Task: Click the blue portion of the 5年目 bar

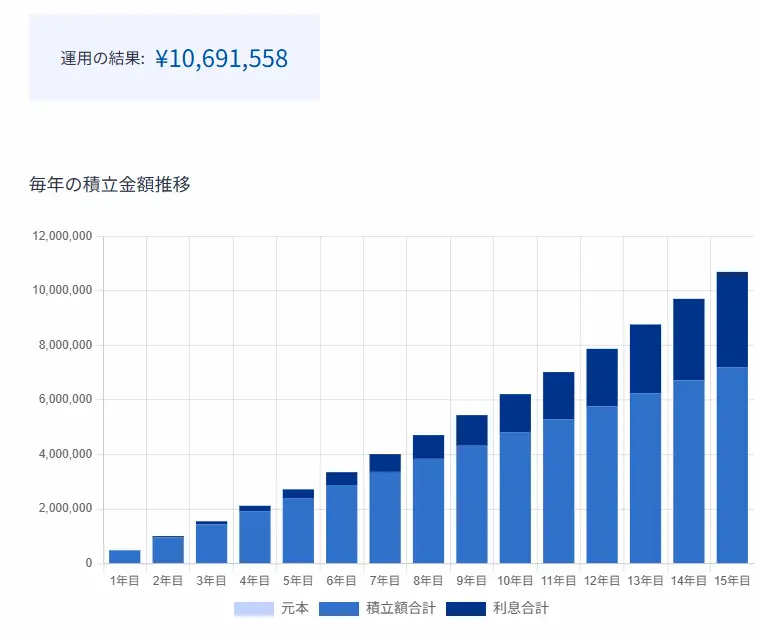Action: (x=298, y=530)
